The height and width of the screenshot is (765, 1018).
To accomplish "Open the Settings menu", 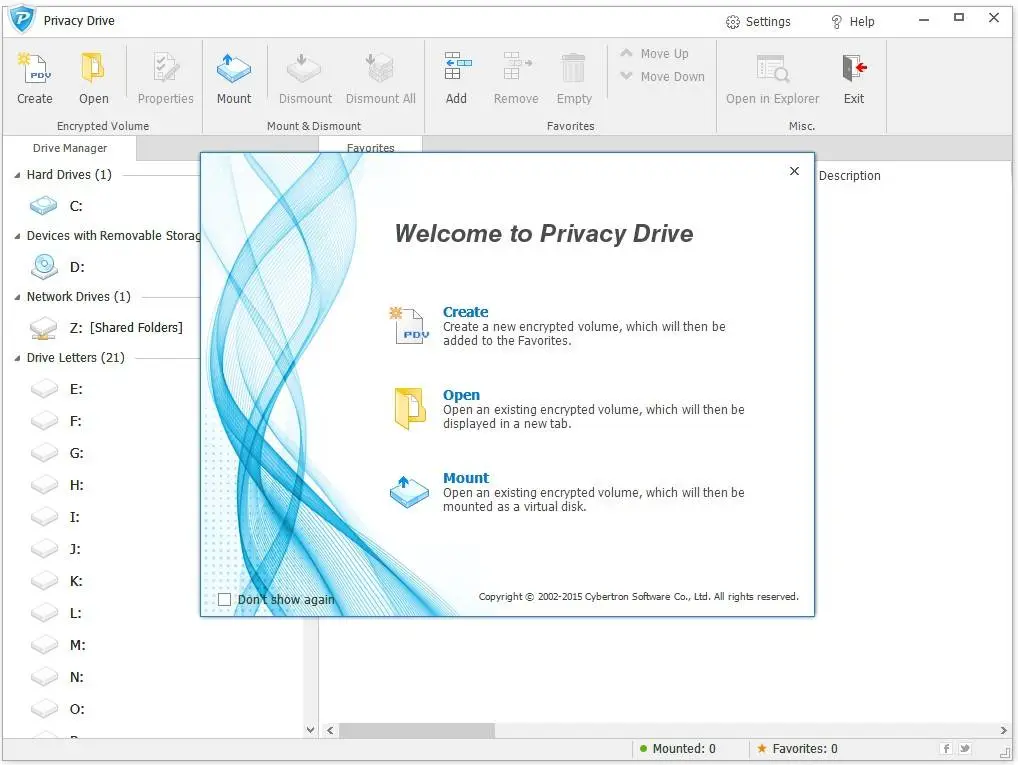I will 758,21.
